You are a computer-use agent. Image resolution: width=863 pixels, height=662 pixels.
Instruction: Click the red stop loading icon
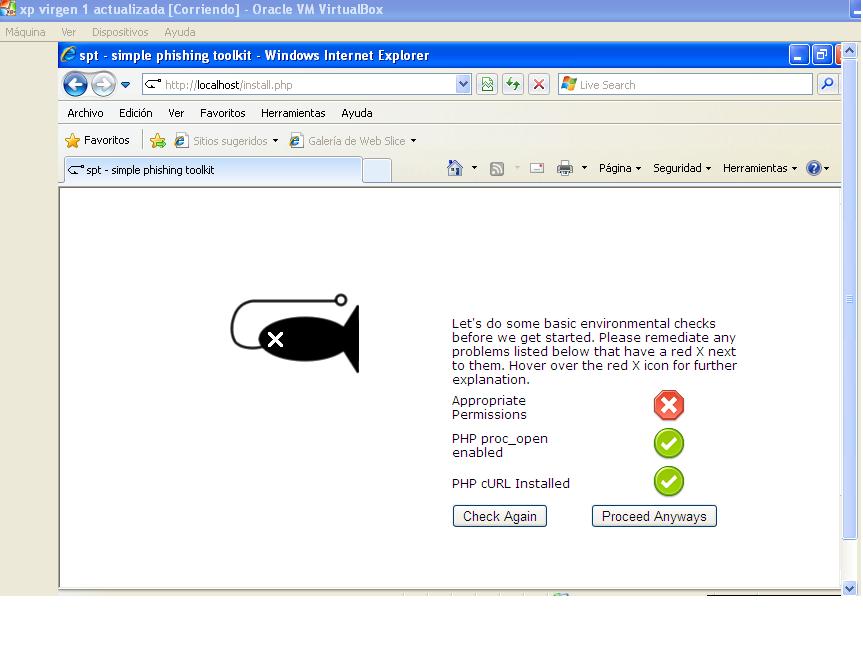click(x=539, y=85)
